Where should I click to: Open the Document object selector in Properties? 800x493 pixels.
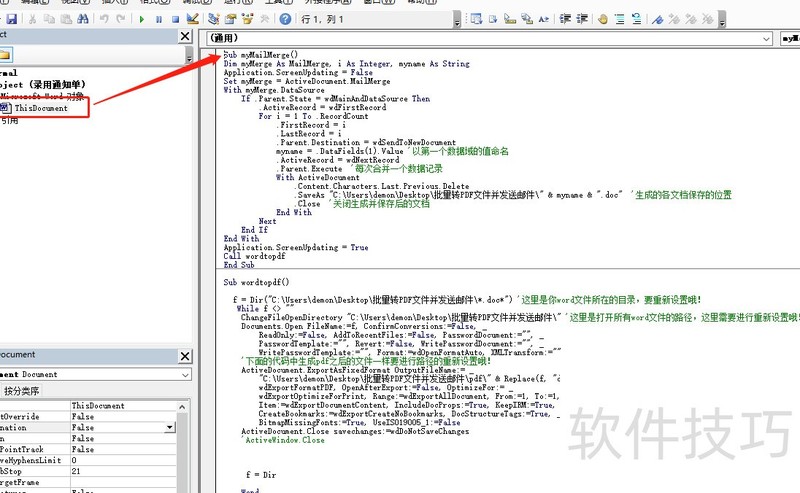coord(184,374)
